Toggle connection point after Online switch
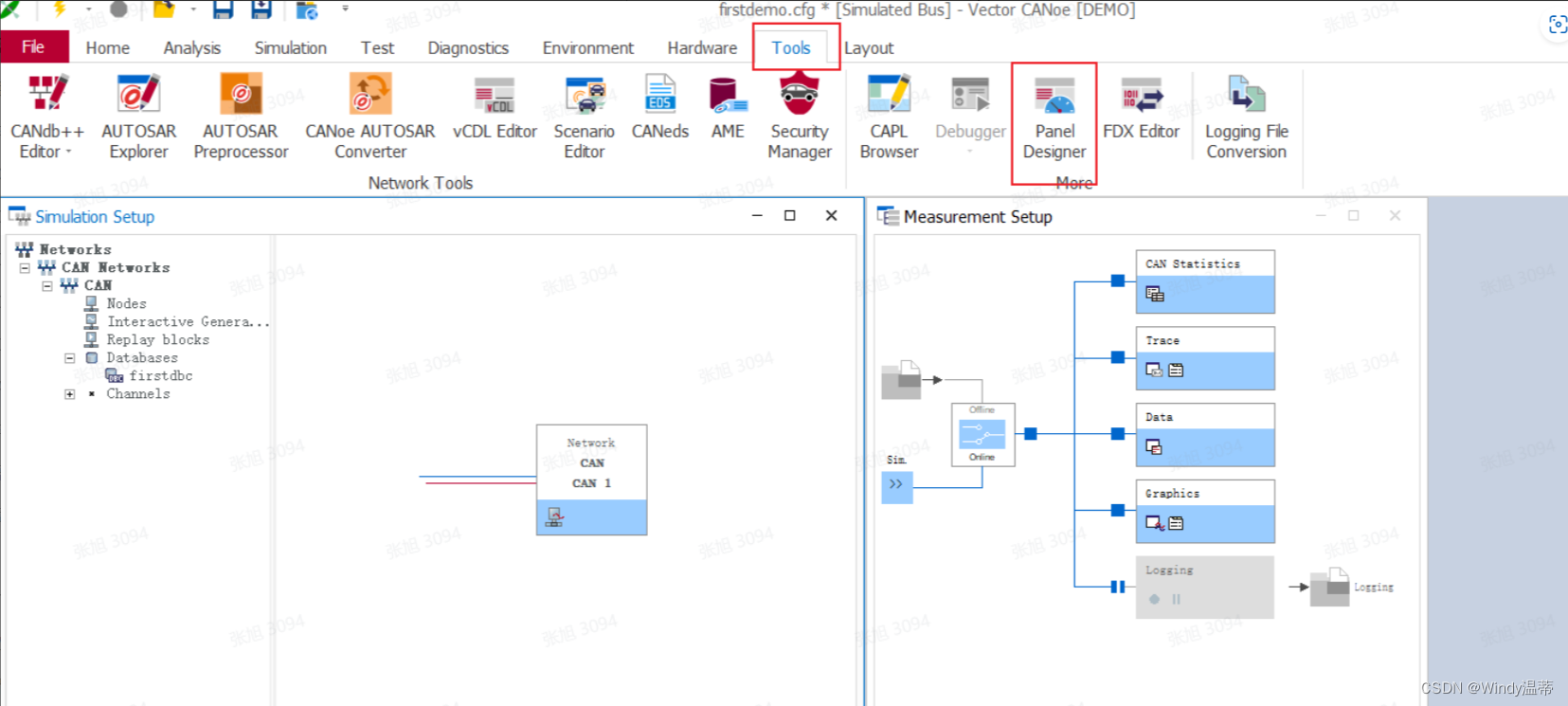The height and width of the screenshot is (706, 1568). point(1031,434)
